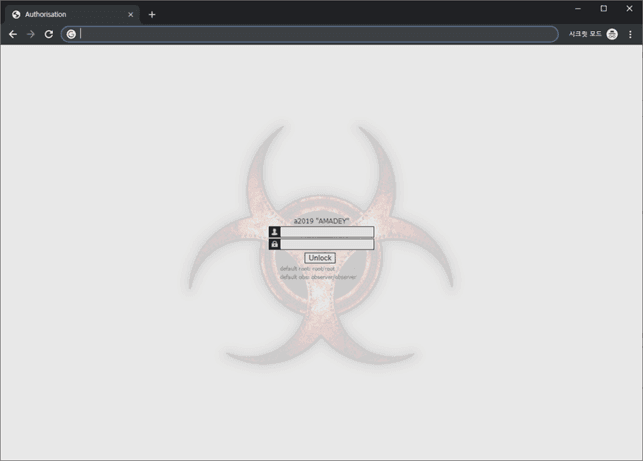This screenshot has width=643, height=461.
Task: Click the default root credentials hint
Action: click(308, 269)
